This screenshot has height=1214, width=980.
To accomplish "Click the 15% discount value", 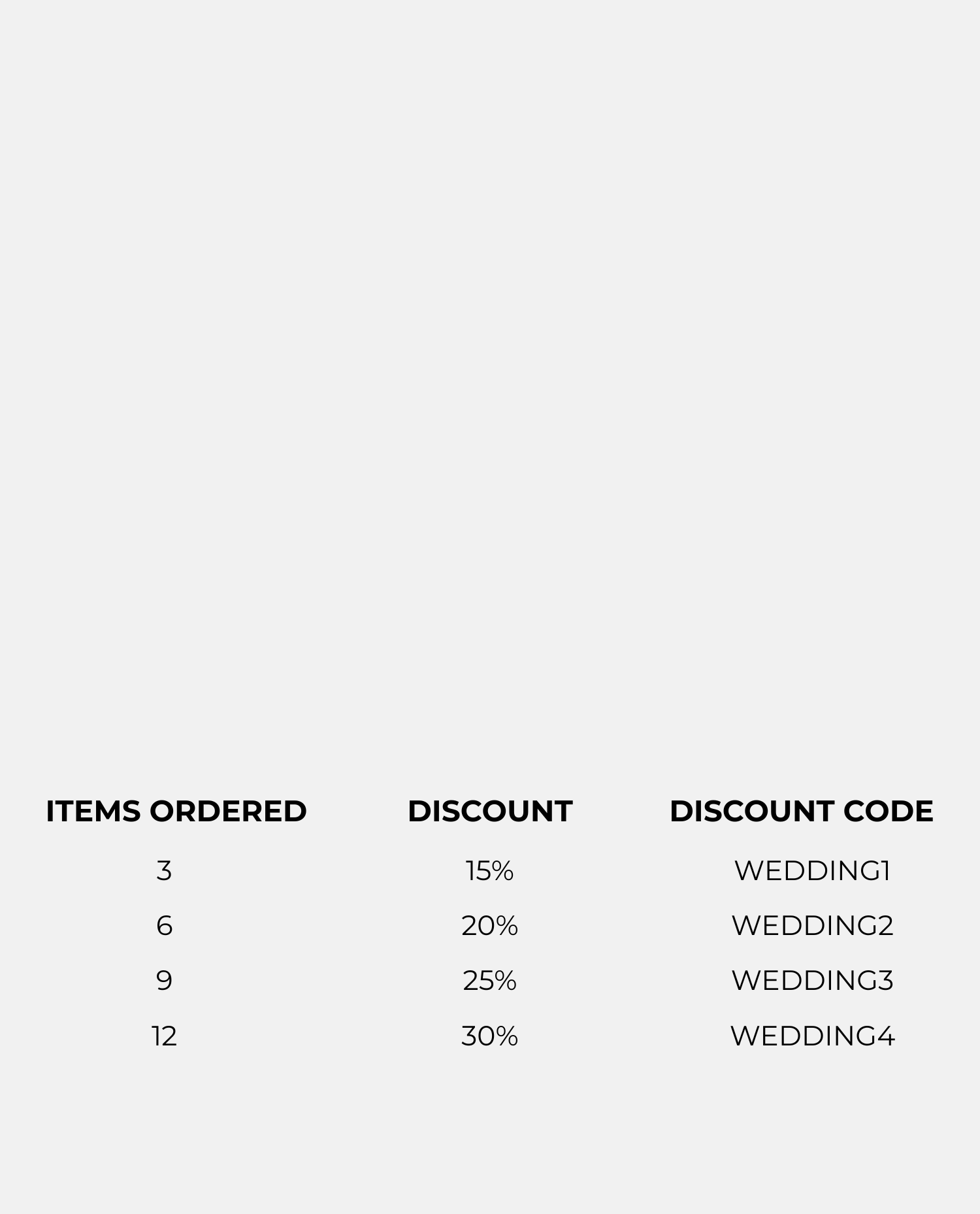I will tap(490, 871).
